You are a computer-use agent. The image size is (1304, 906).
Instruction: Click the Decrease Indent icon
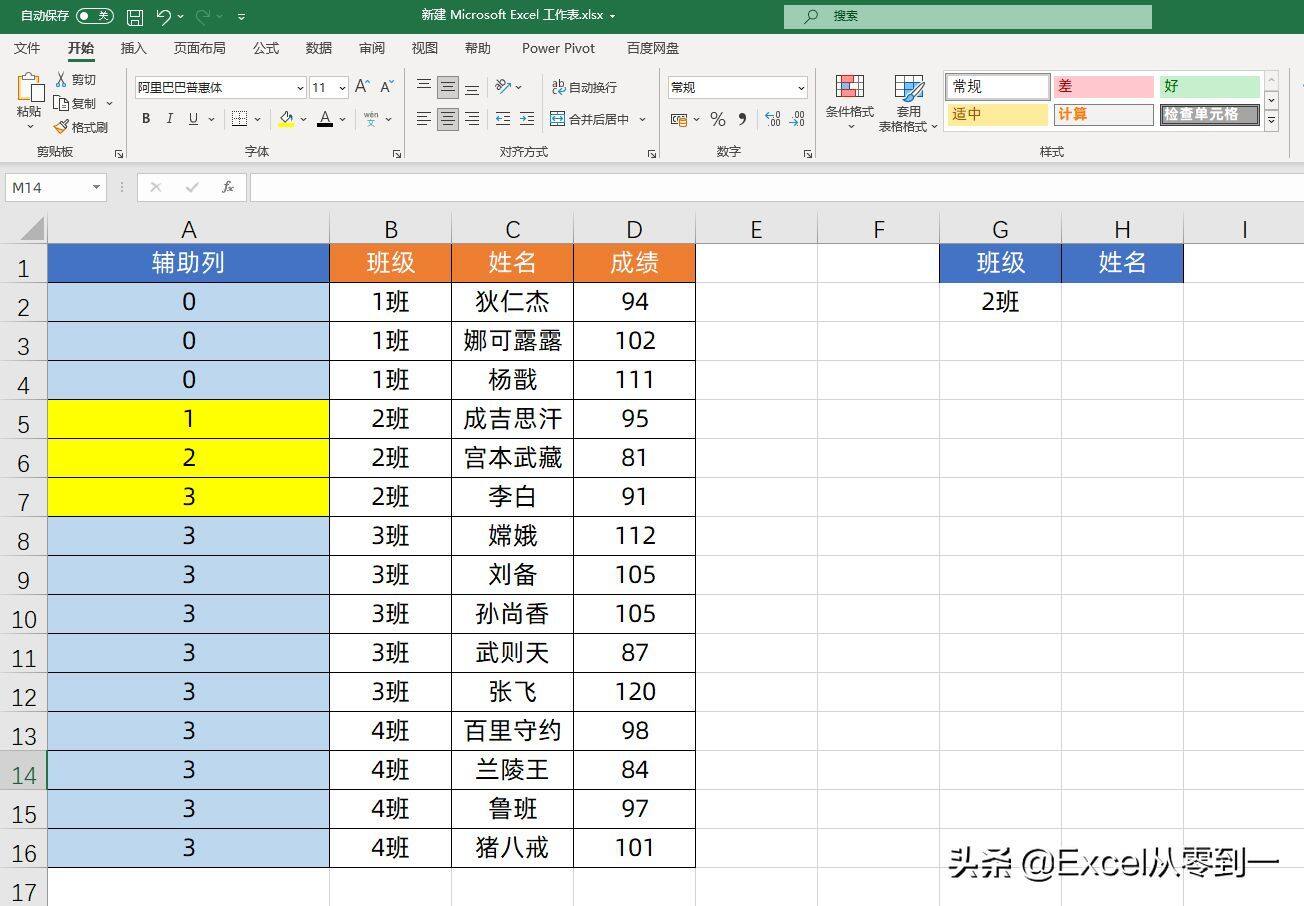tap(503, 119)
